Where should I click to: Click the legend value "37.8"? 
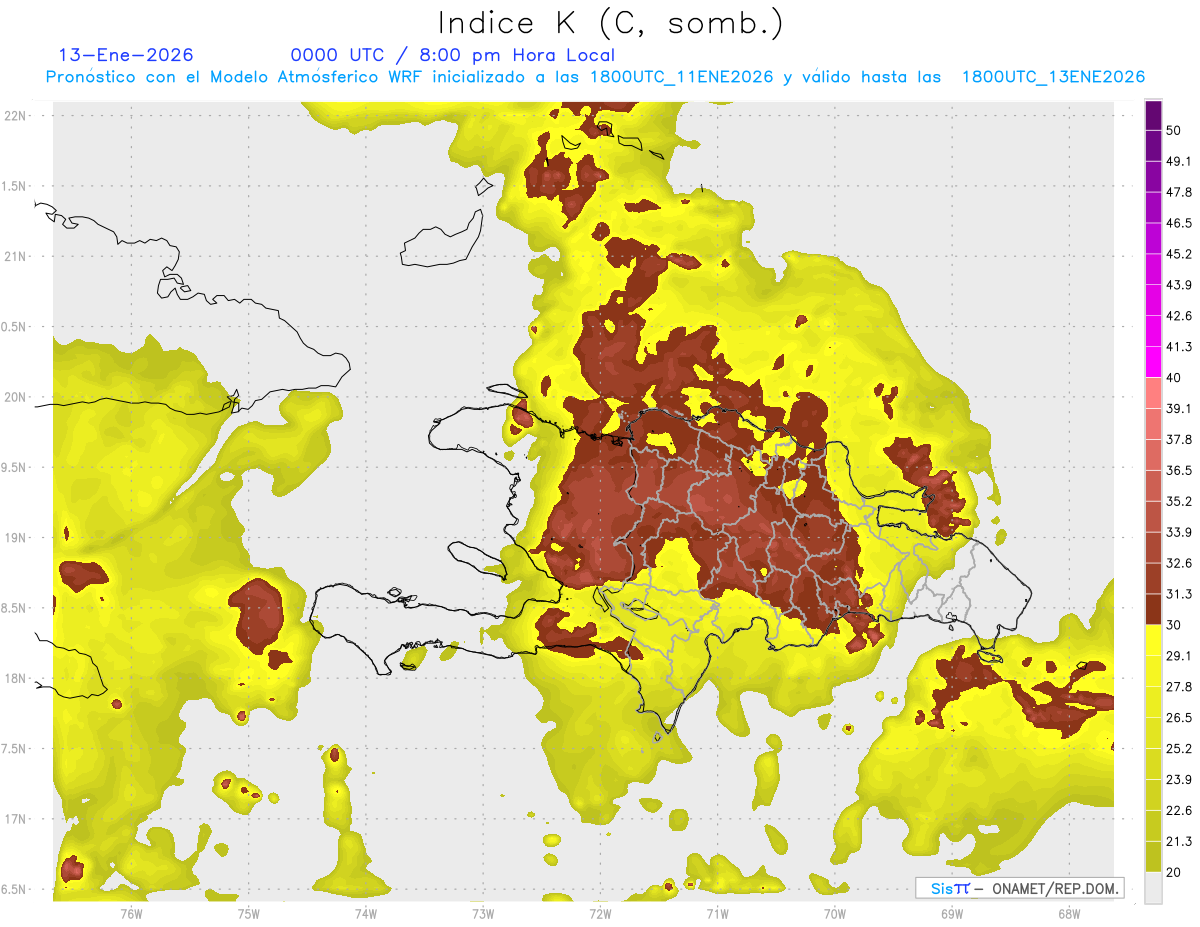[x=1179, y=439]
